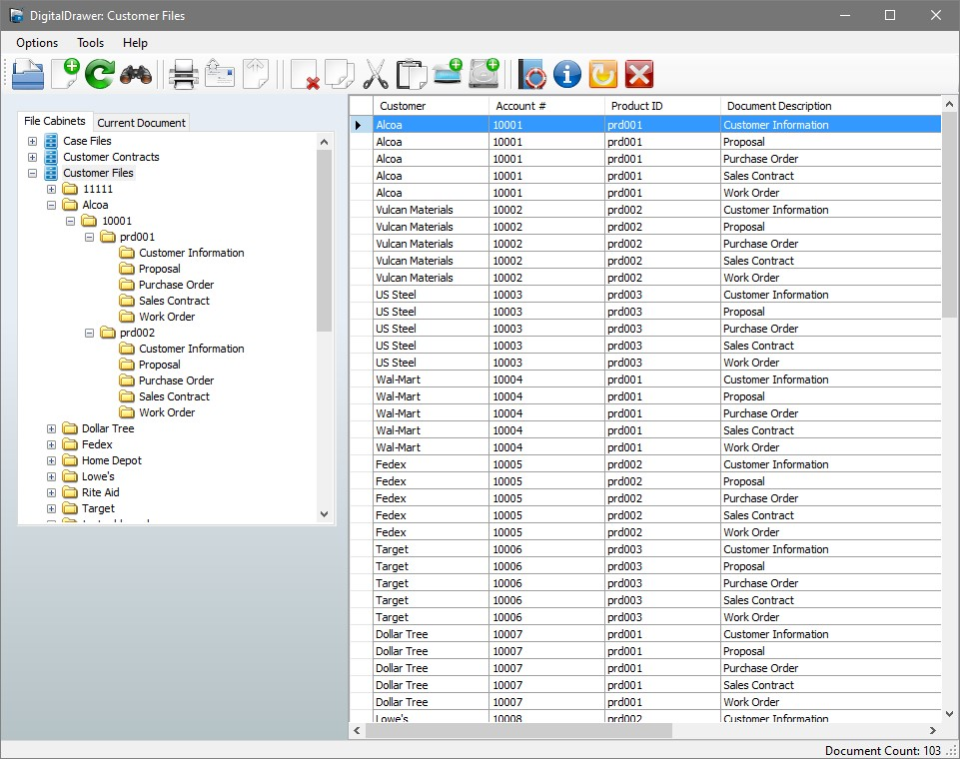Collapse the Customer Files cabinet
The width and height of the screenshot is (960, 759).
pos(31,172)
